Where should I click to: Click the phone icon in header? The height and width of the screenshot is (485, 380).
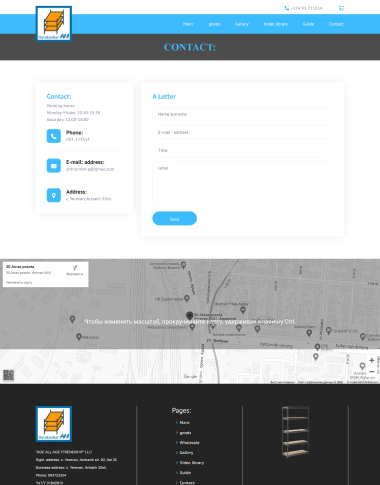point(286,8)
